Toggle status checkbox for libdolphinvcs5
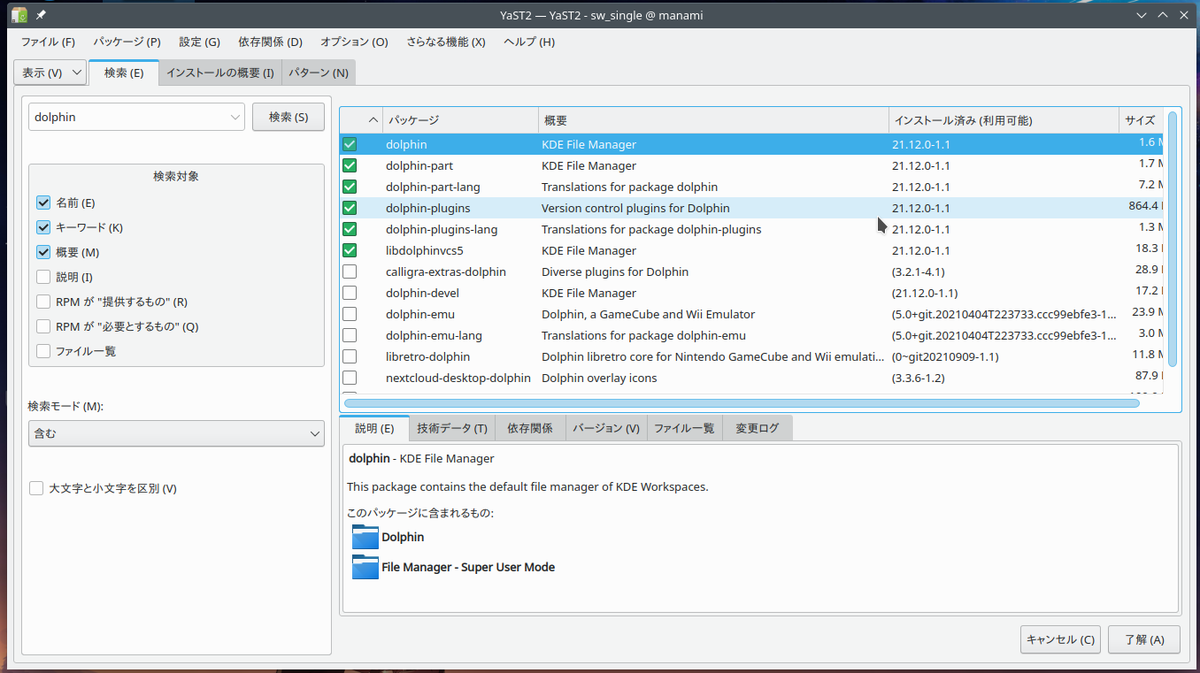 (349, 250)
